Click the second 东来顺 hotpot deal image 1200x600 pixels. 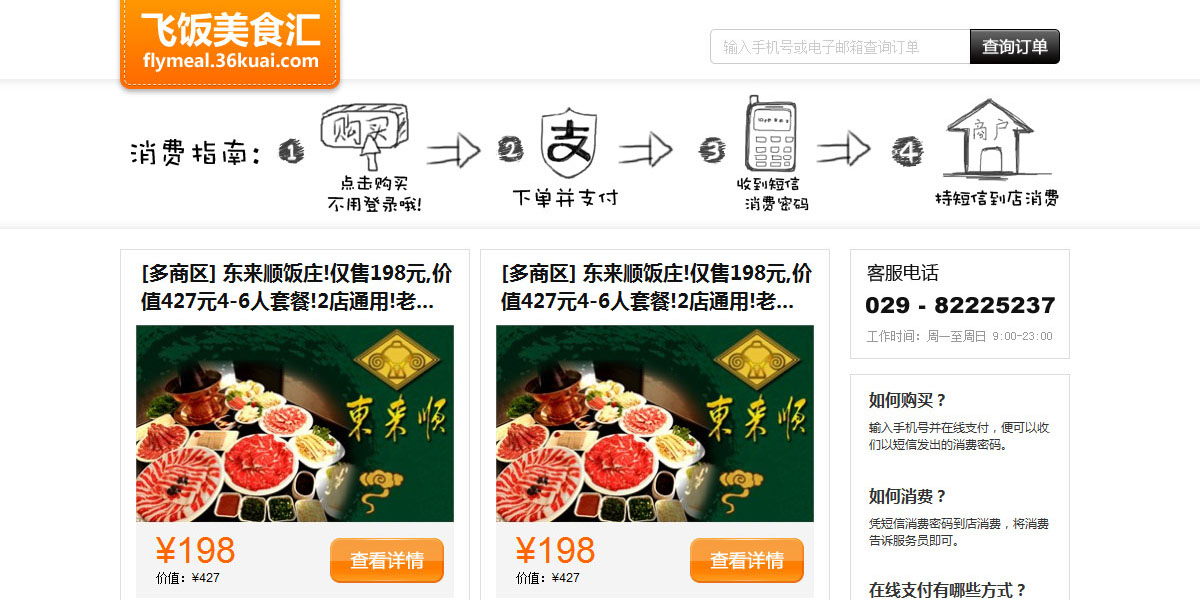pyautogui.click(x=655, y=423)
